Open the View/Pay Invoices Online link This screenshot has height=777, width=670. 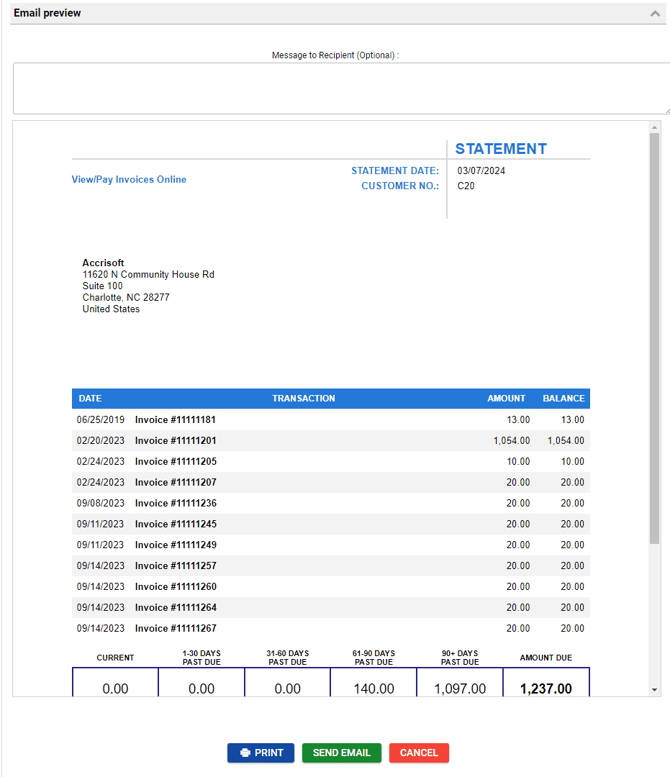coord(129,180)
